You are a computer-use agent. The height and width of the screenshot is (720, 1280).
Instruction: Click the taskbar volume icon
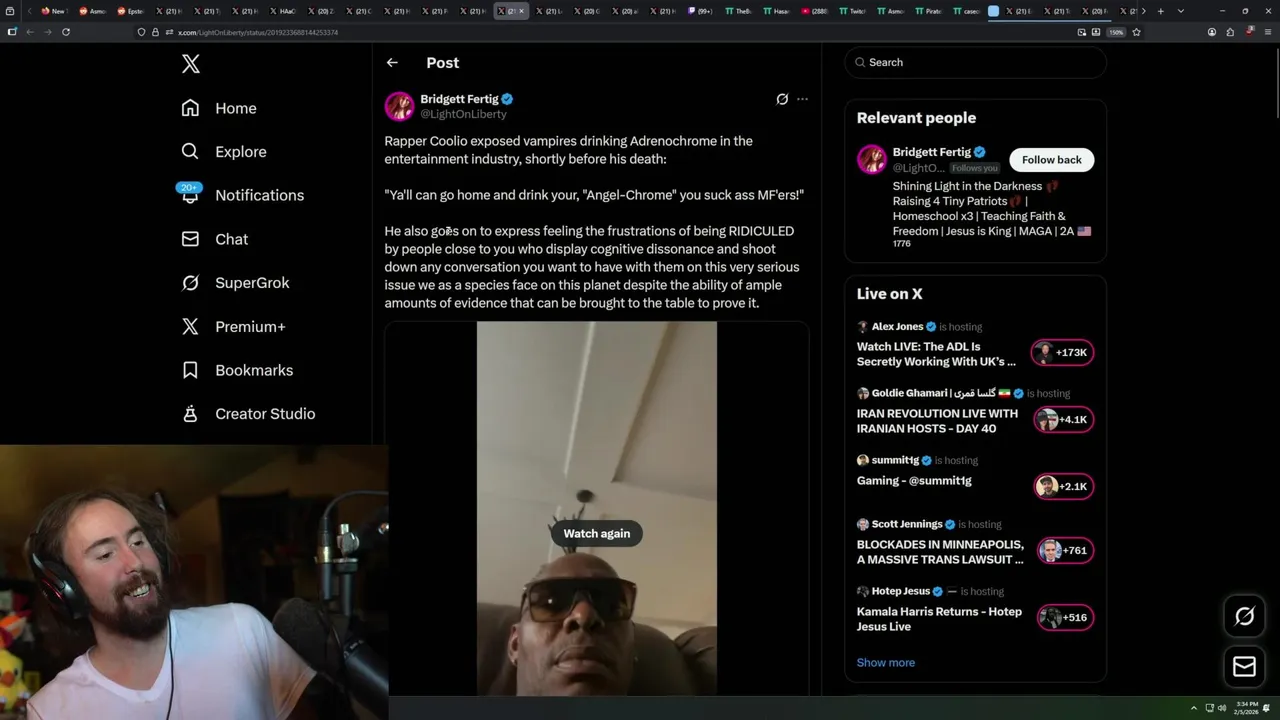coord(1222,708)
